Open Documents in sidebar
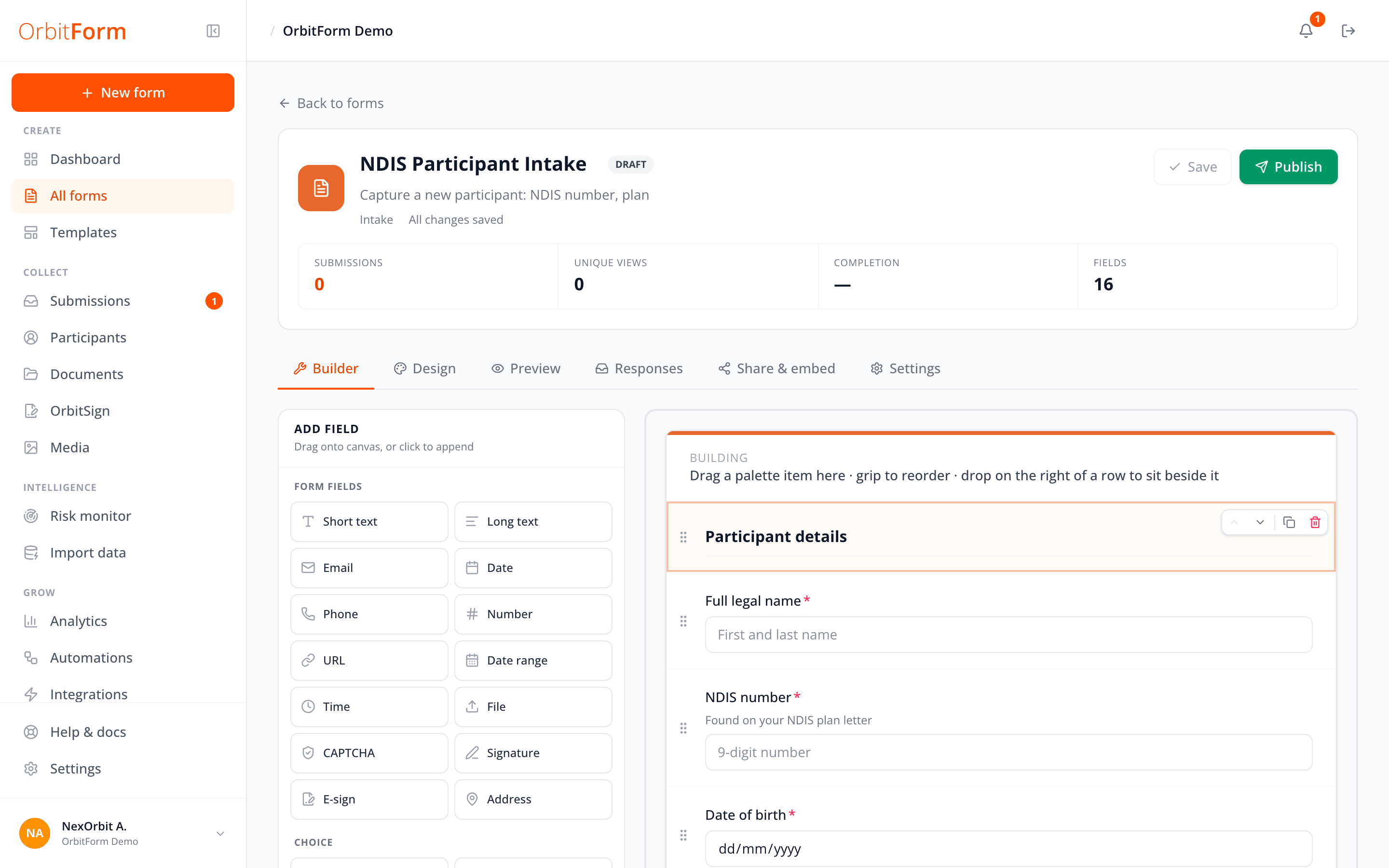The height and width of the screenshot is (868, 1389). (123, 374)
